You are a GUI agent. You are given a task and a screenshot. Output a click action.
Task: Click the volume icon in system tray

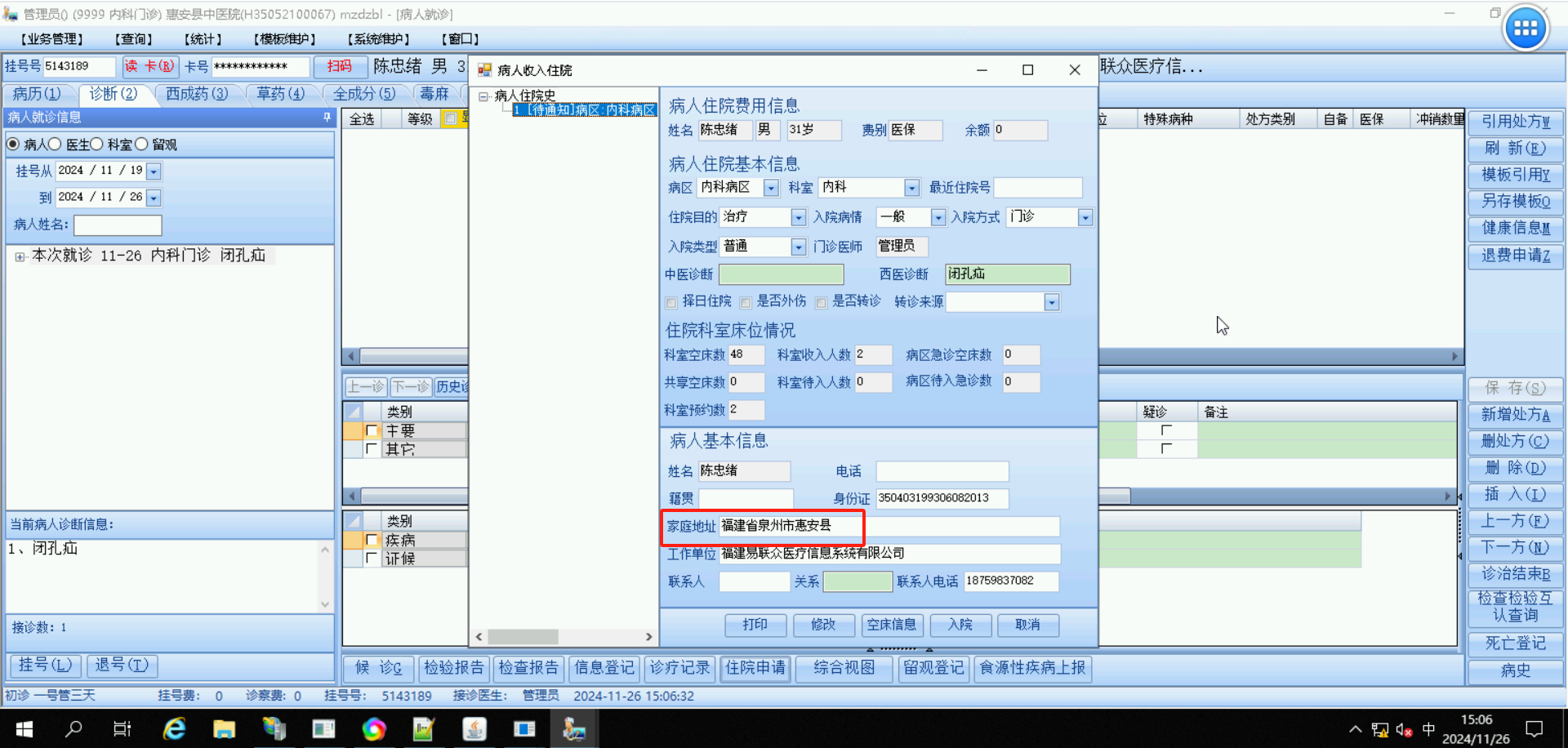pos(1404,729)
